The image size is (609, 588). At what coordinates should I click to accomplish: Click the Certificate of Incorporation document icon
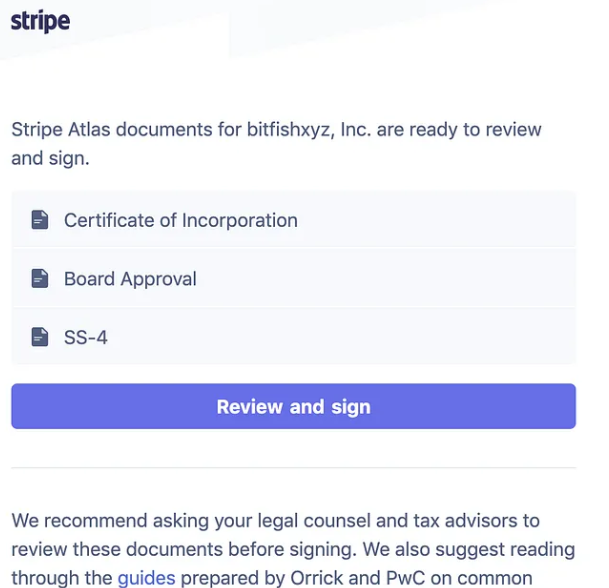[40, 220]
